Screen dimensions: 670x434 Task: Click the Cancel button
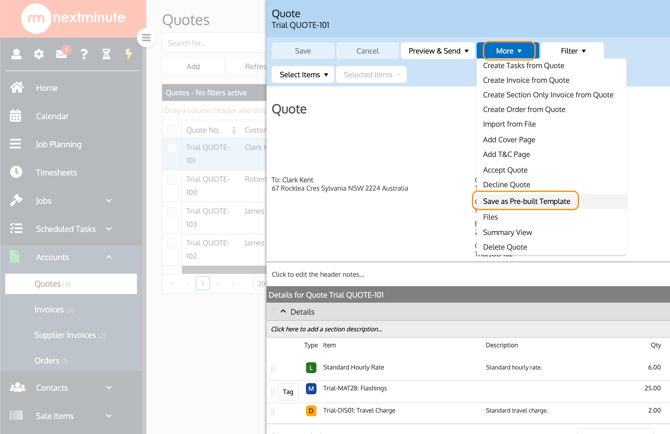(x=367, y=51)
